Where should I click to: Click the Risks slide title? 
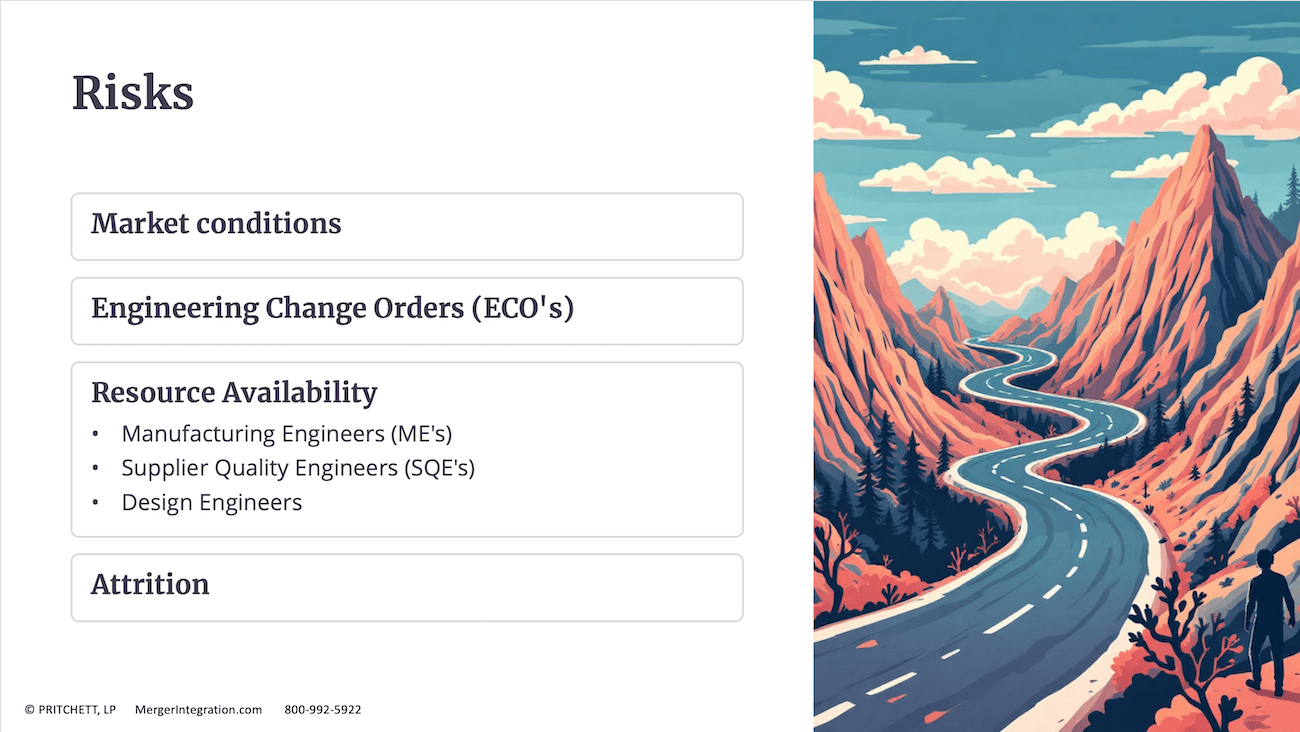click(x=133, y=93)
